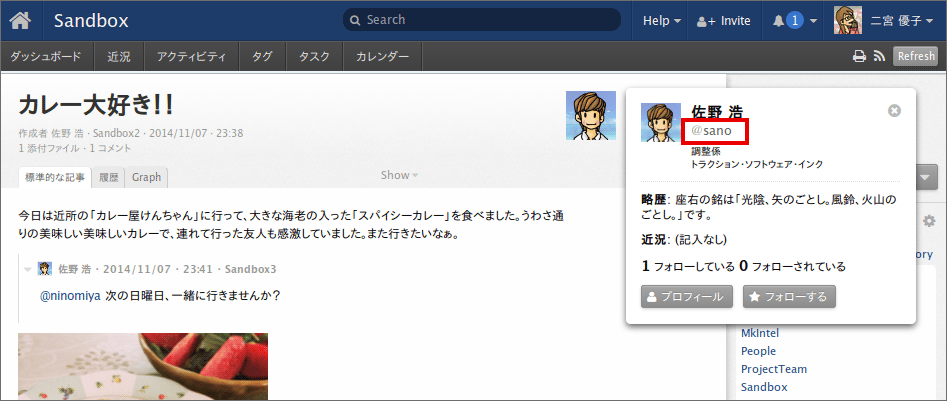
Task: Click the 0 フォローされている count
Action: [x=792, y=266]
